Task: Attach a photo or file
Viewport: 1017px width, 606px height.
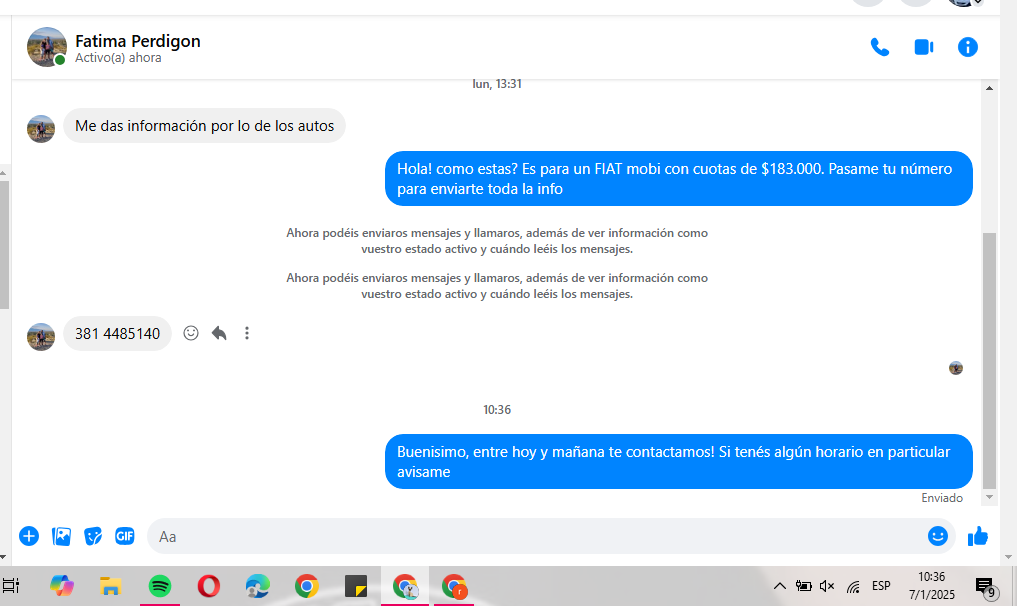Action: point(61,536)
